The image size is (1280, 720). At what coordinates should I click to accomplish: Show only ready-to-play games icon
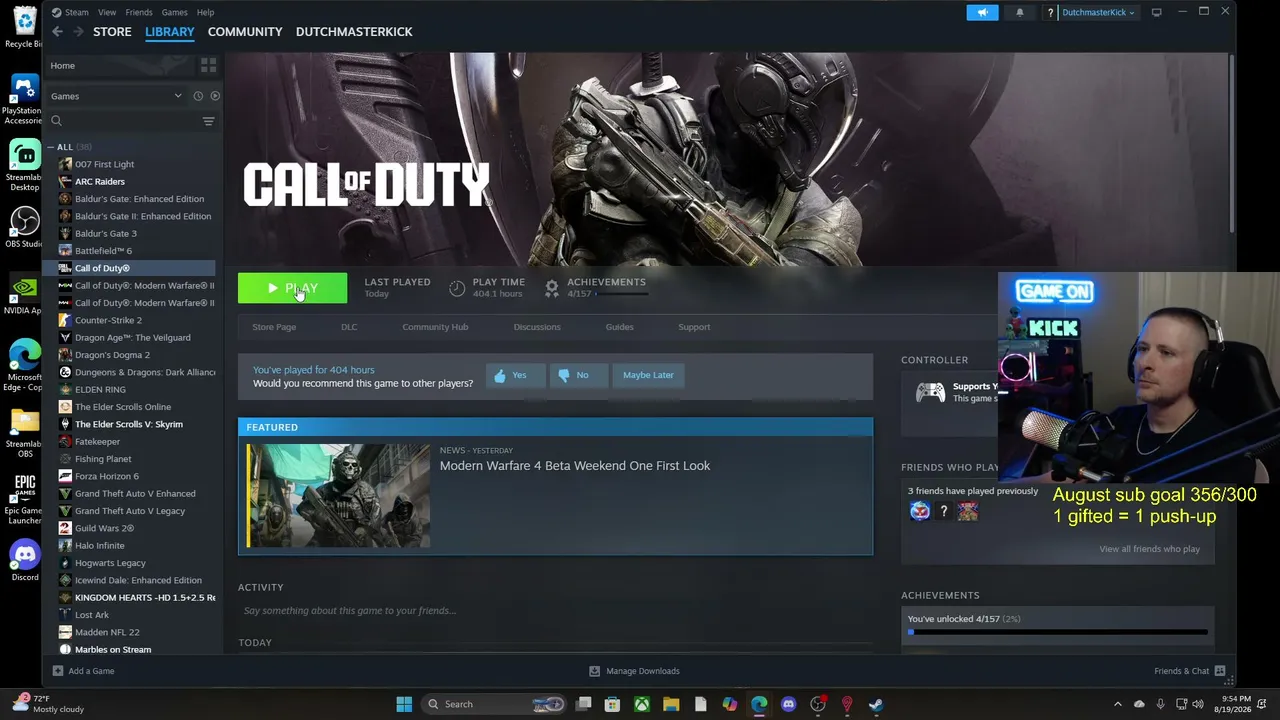pyautogui.click(x=215, y=96)
